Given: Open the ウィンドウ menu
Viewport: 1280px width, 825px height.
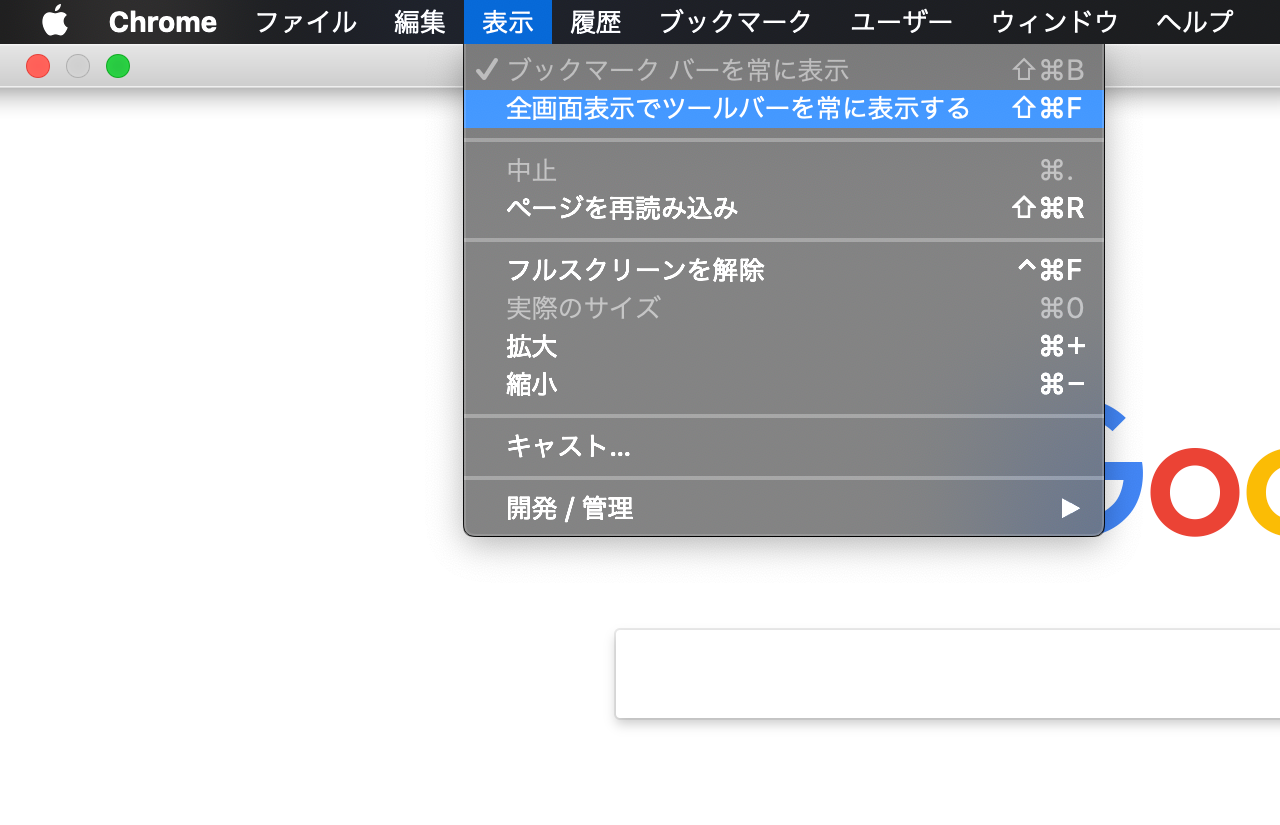Looking at the screenshot, I should click(x=1054, y=21).
